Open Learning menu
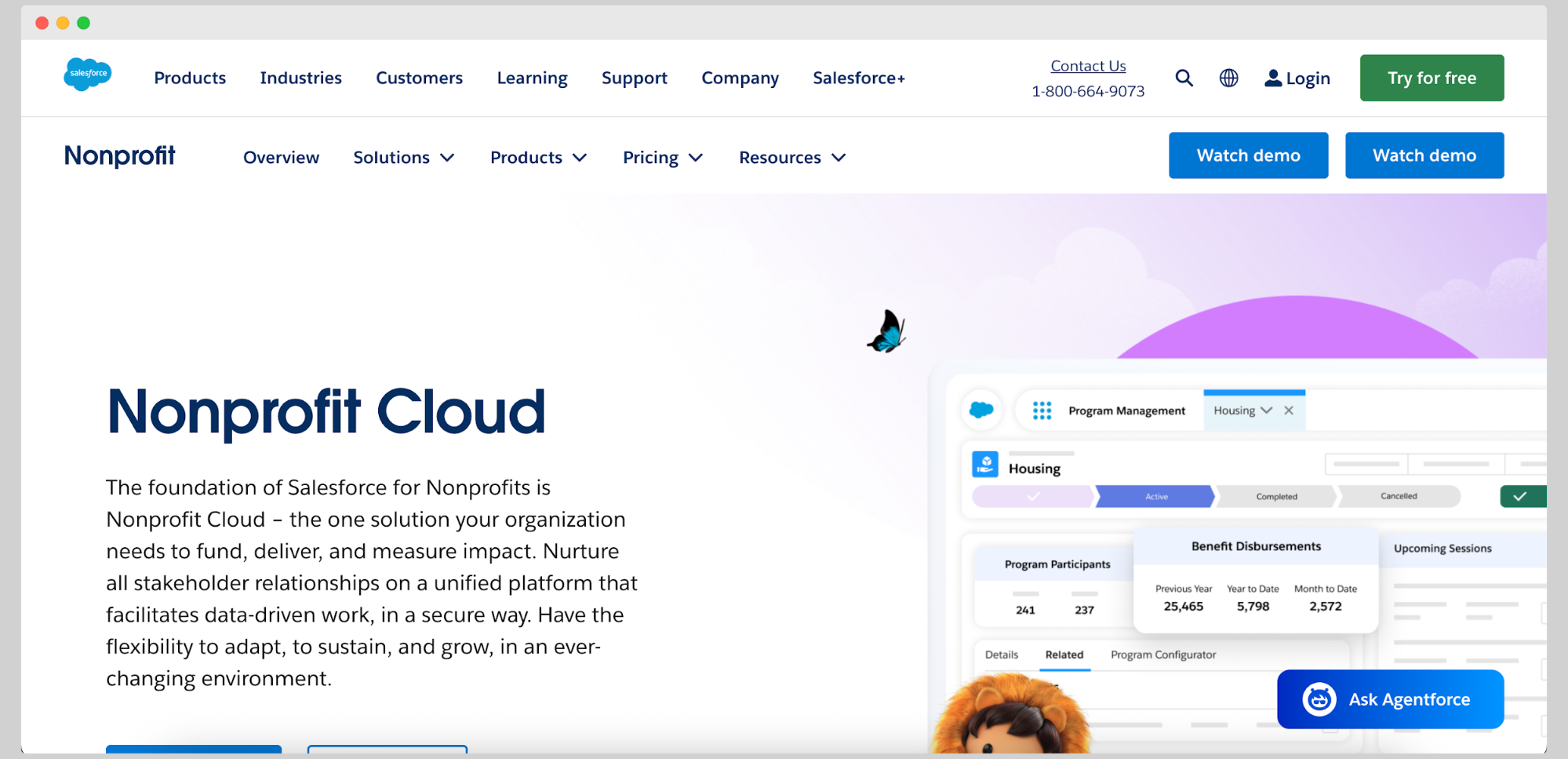 [x=532, y=78]
